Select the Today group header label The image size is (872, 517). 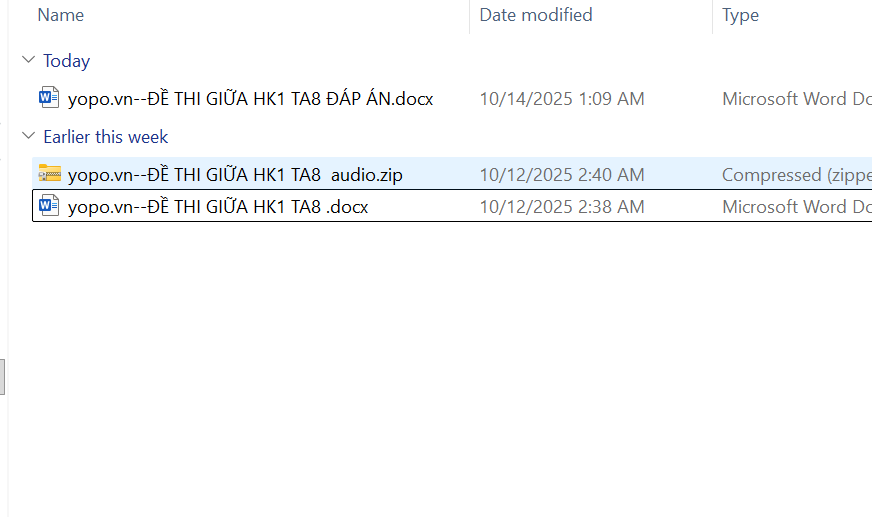click(66, 61)
